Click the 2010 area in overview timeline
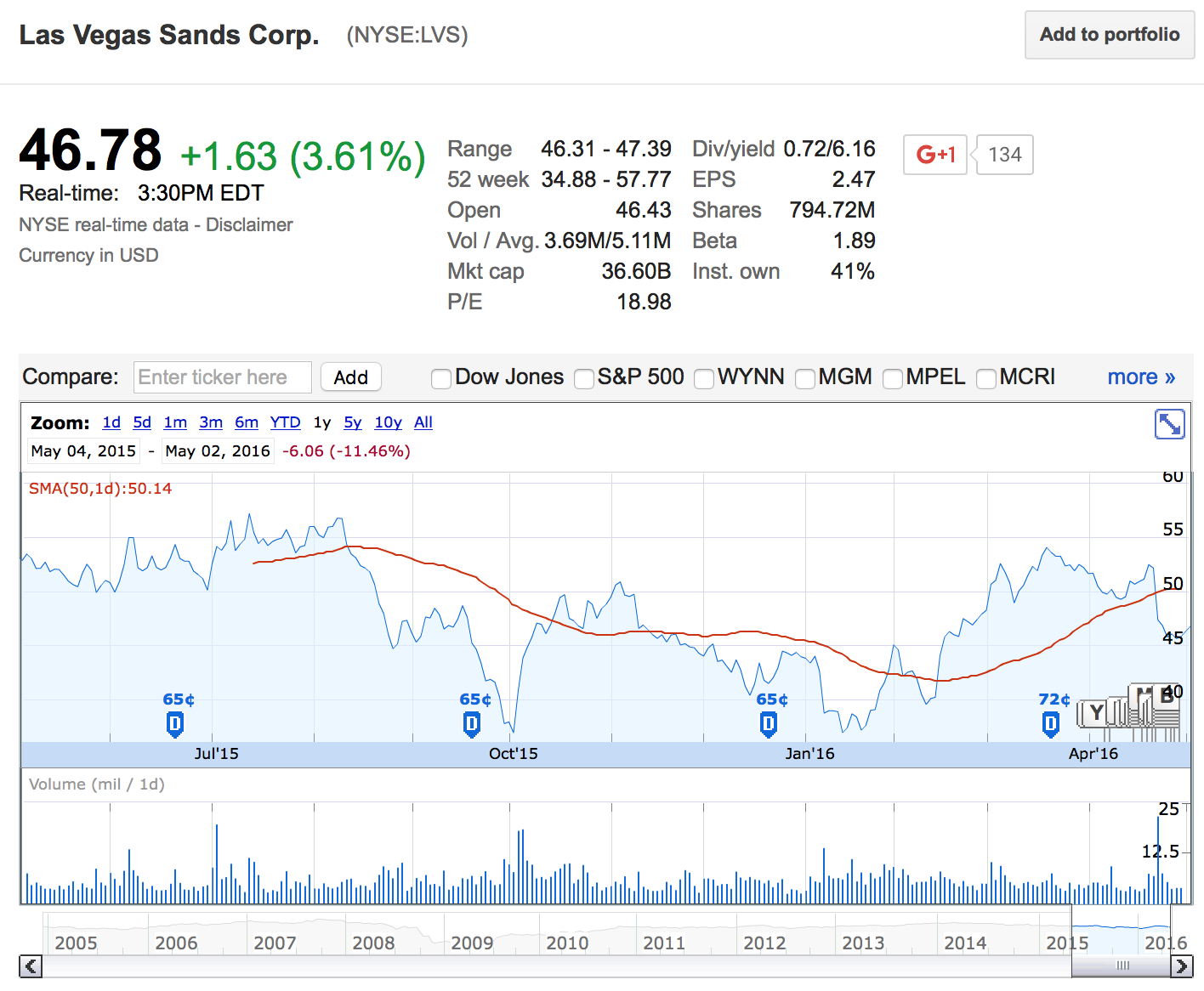 (x=567, y=942)
